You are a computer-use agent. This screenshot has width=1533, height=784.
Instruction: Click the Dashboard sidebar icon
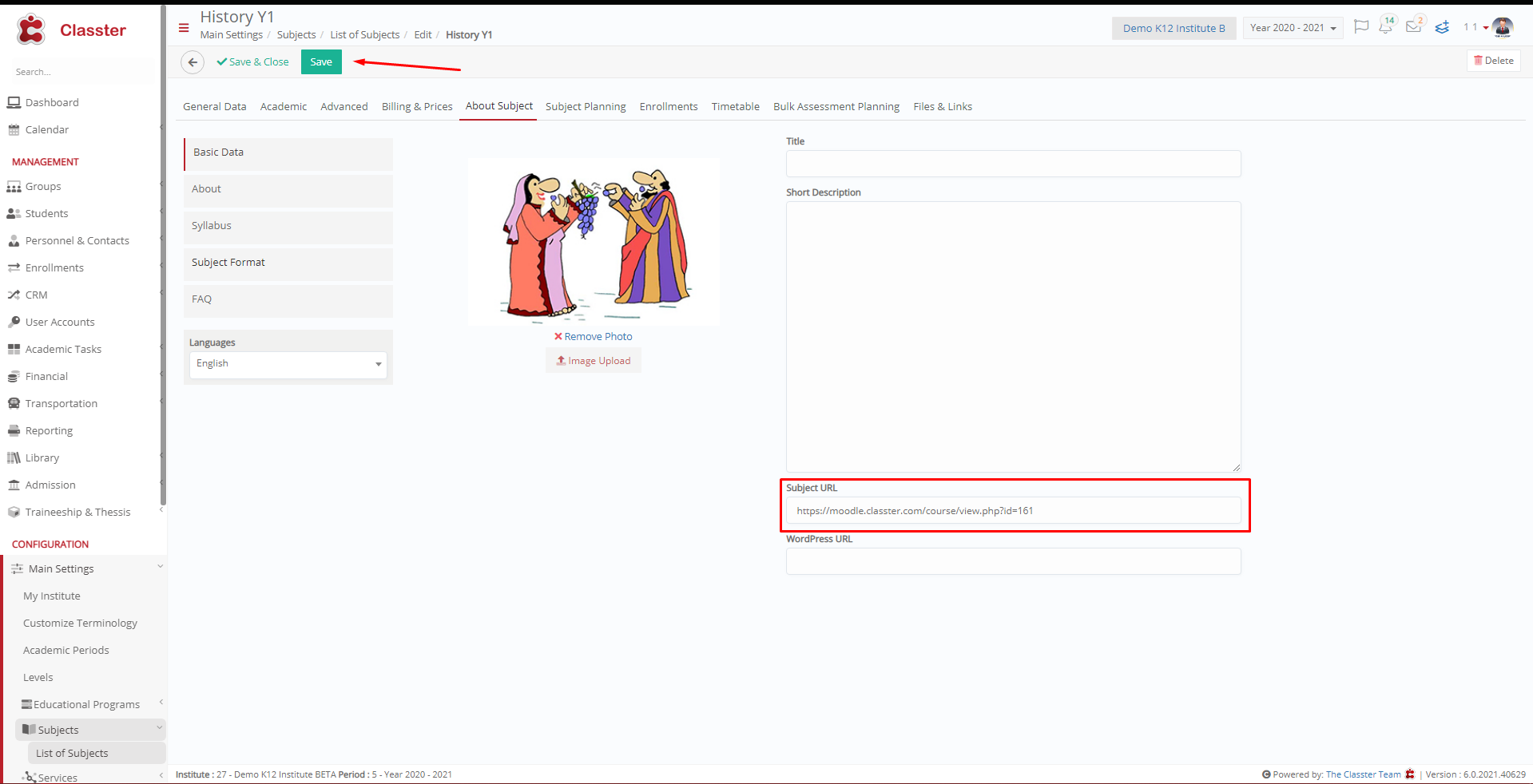(x=14, y=102)
